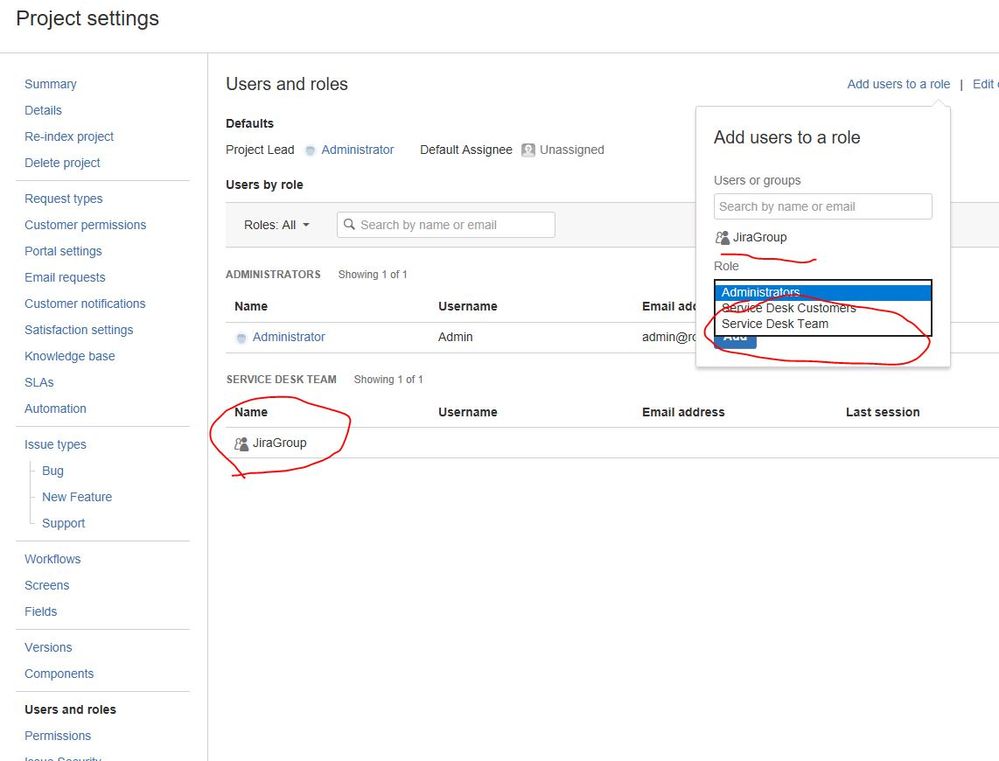Image resolution: width=999 pixels, height=761 pixels.
Task: Click the Unassigned default assignee text
Action: click(572, 150)
